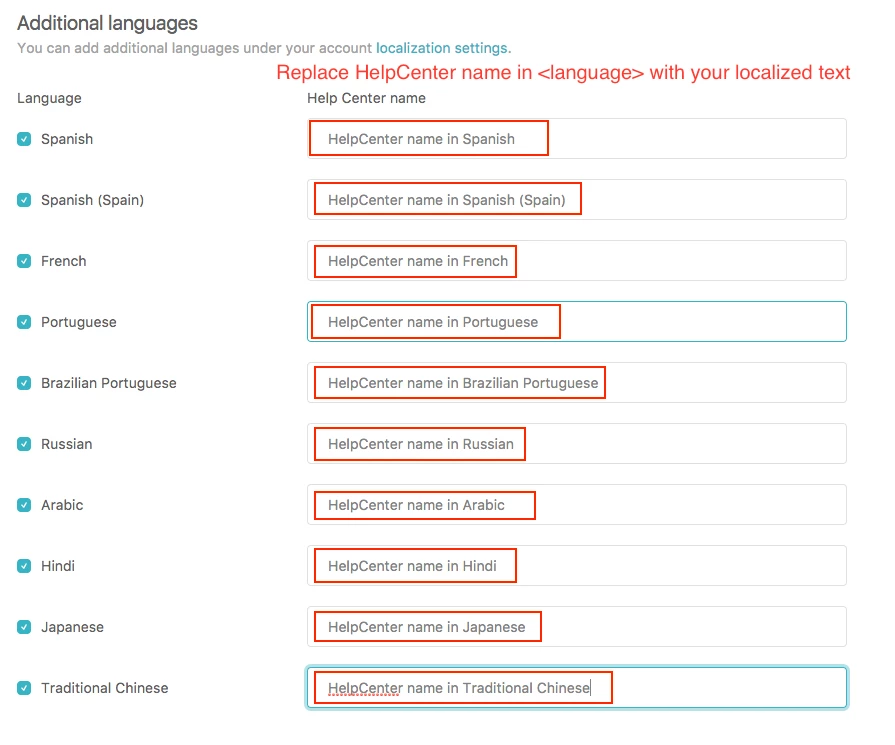Viewport: 895px width, 745px height.
Task: Select the French Help Center name field
Action: [576, 261]
